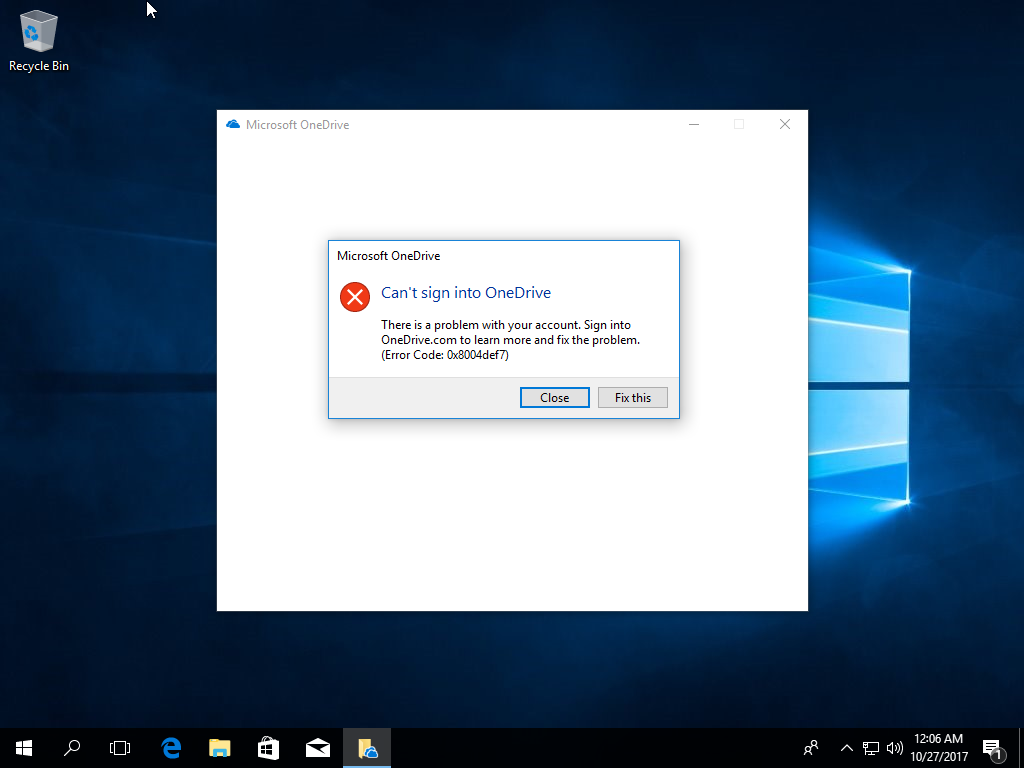
Task: Click the Microsoft OneDrive window title text
Action: (297, 125)
